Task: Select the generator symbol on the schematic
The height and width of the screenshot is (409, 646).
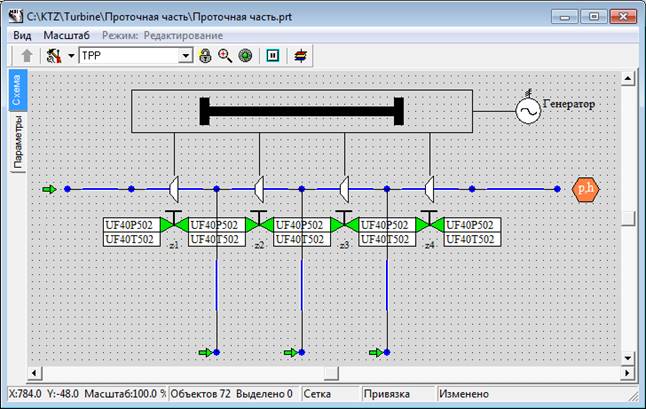Action: point(528,110)
